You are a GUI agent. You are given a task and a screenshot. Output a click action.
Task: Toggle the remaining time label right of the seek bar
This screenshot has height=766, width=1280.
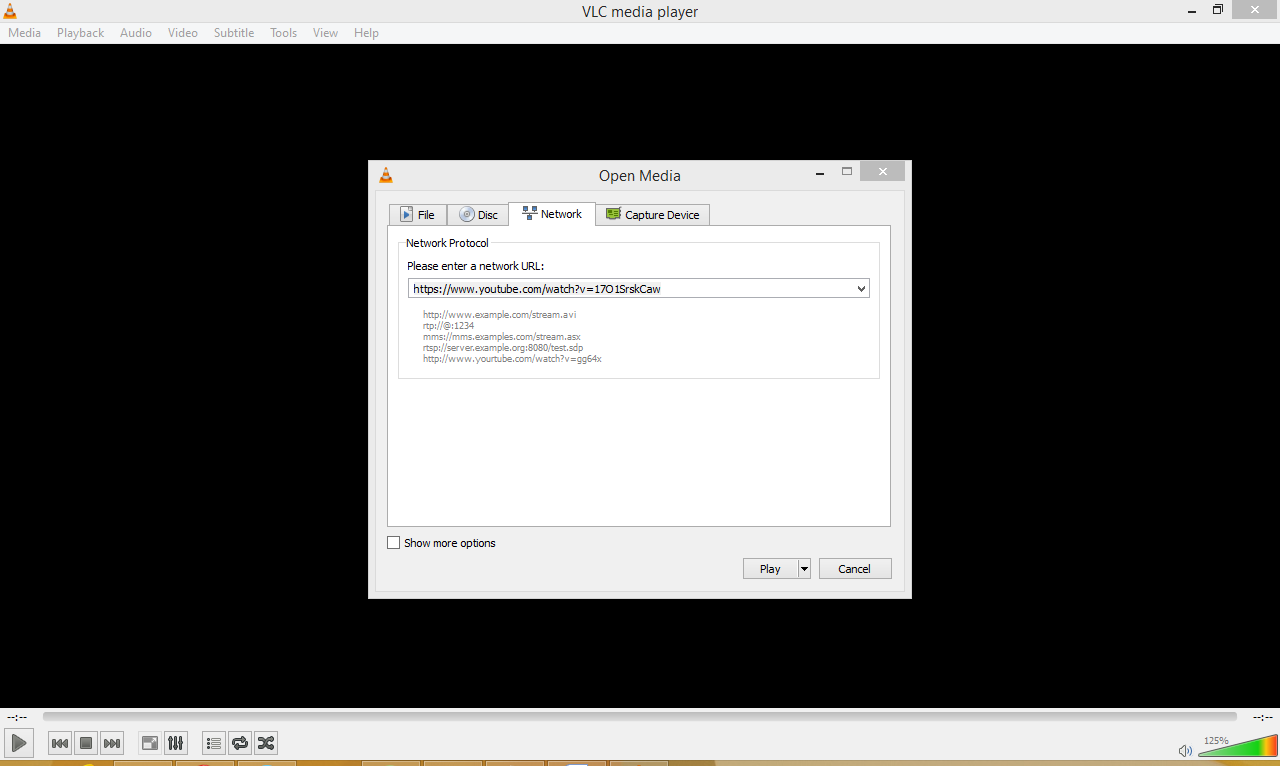point(1262,716)
